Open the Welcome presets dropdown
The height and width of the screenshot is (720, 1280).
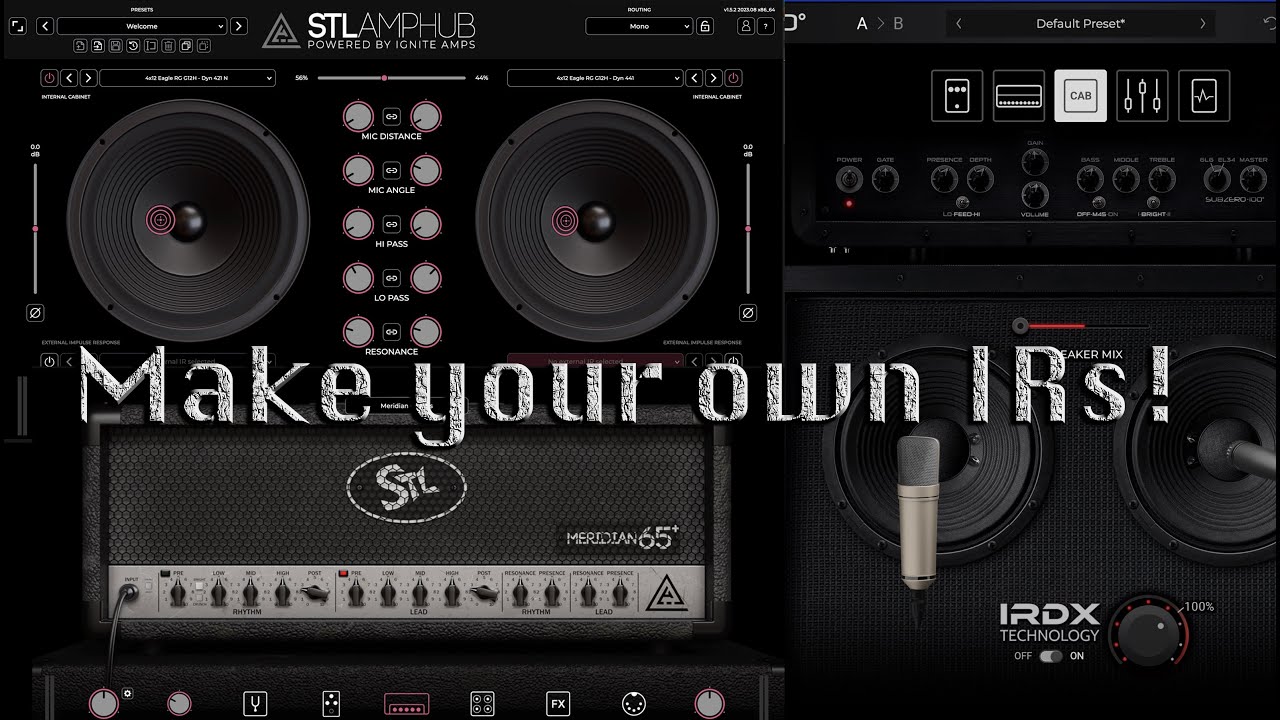[142, 26]
